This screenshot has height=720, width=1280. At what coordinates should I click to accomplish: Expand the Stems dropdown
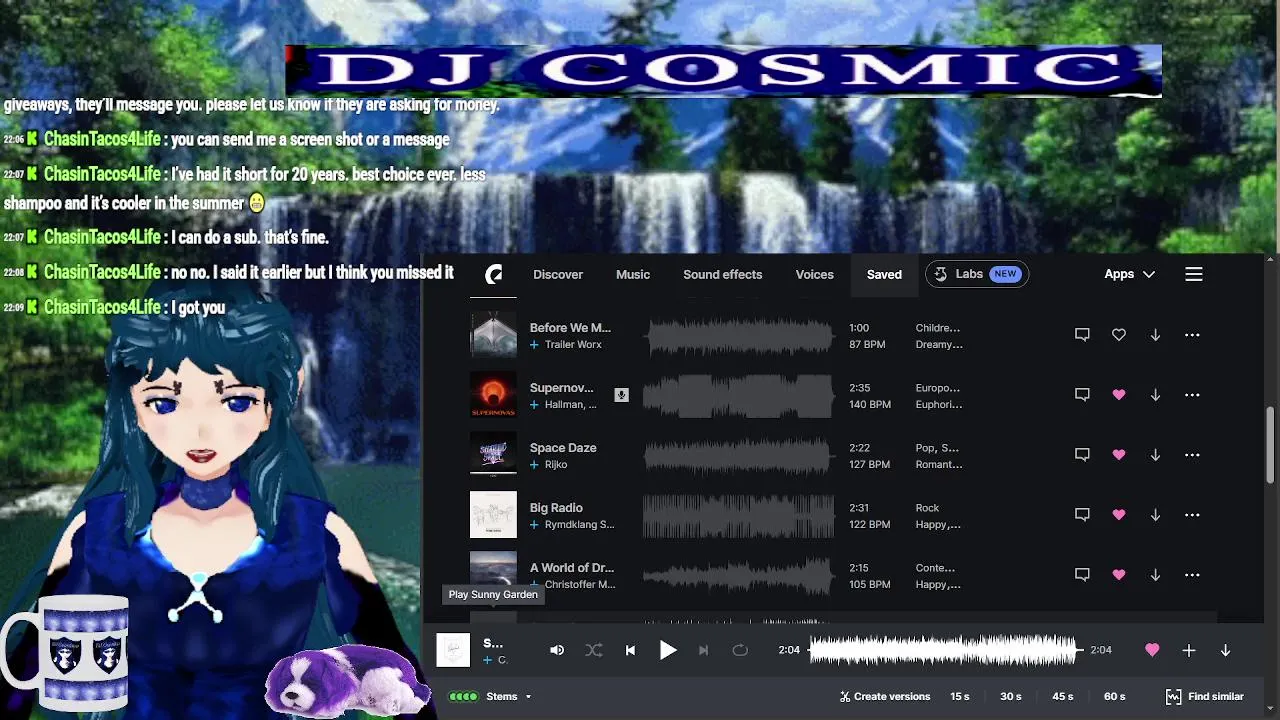[x=490, y=697]
